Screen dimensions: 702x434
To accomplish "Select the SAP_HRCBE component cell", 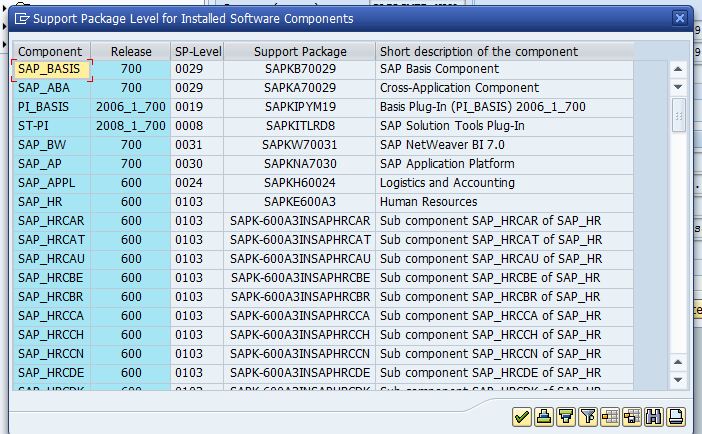I will tap(51, 278).
